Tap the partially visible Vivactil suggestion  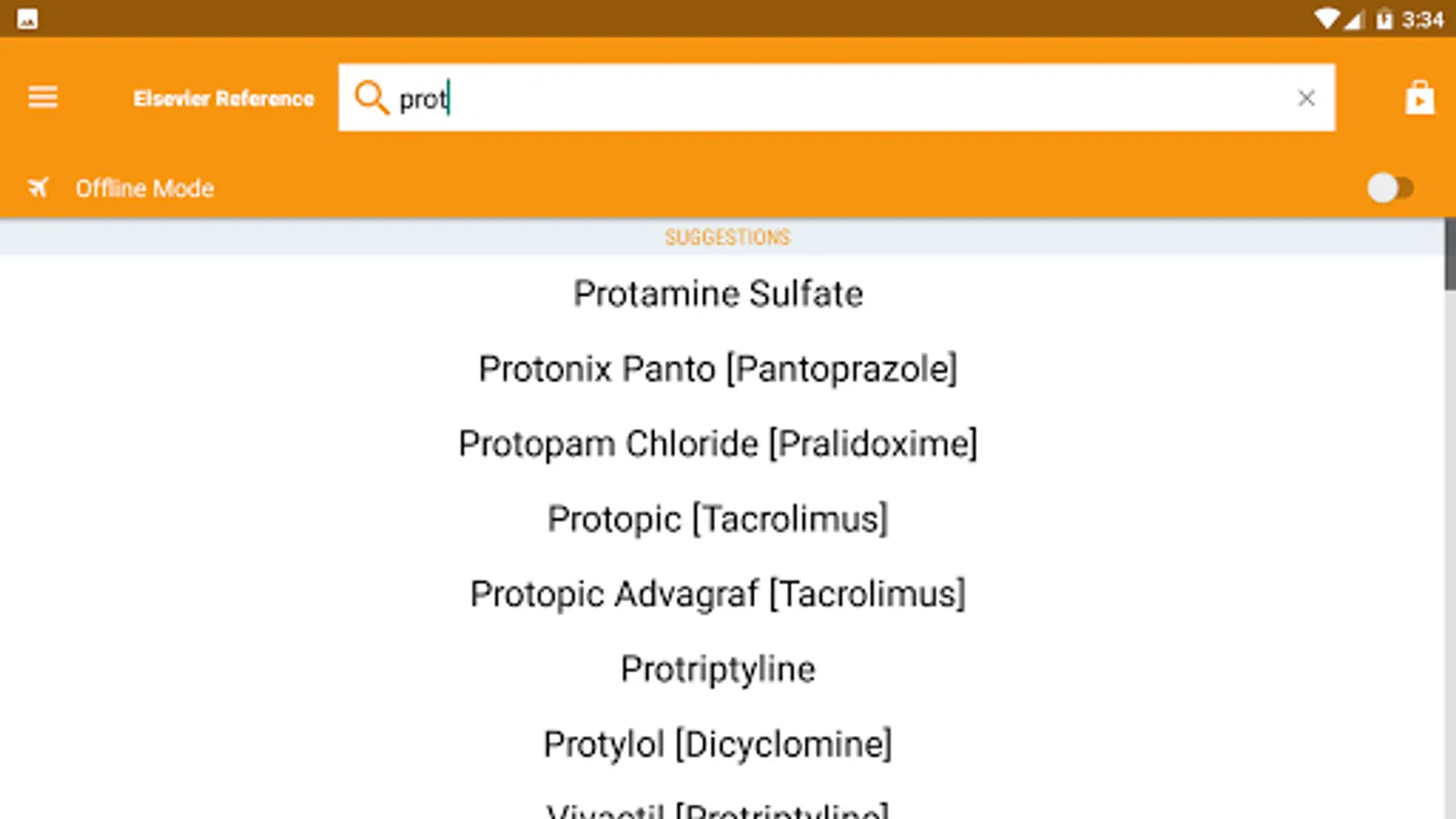(718, 808)
